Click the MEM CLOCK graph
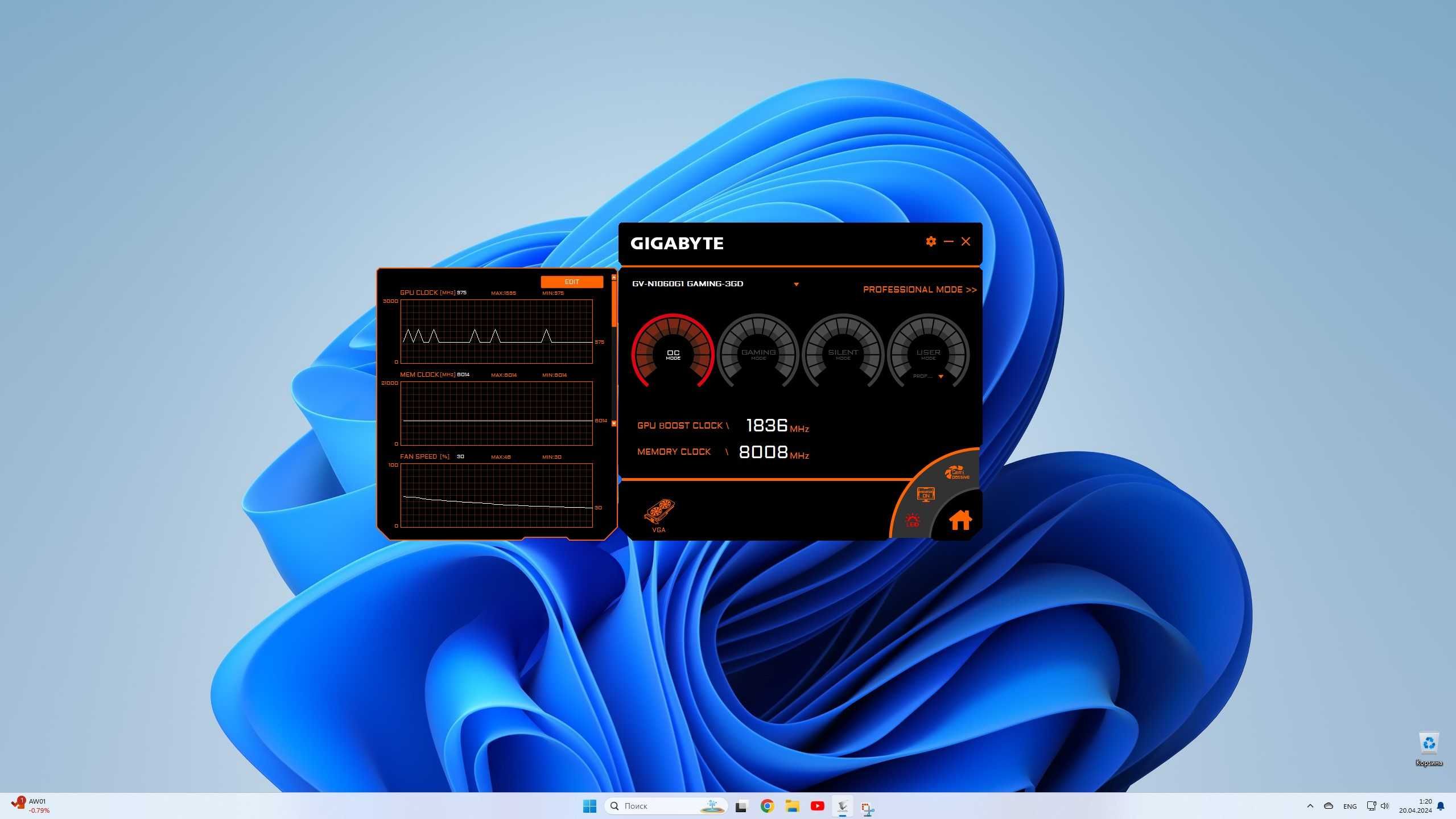 [x=496, y=413]
